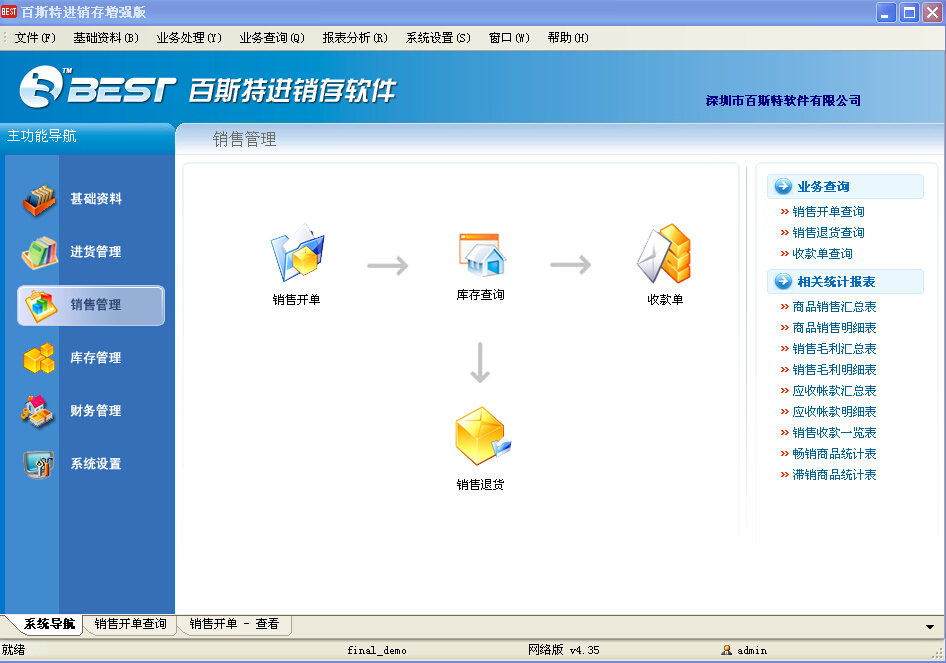This screenshot has height=663, width=946.
Task: Open the 帮助(H) menu
Action: 568,38
